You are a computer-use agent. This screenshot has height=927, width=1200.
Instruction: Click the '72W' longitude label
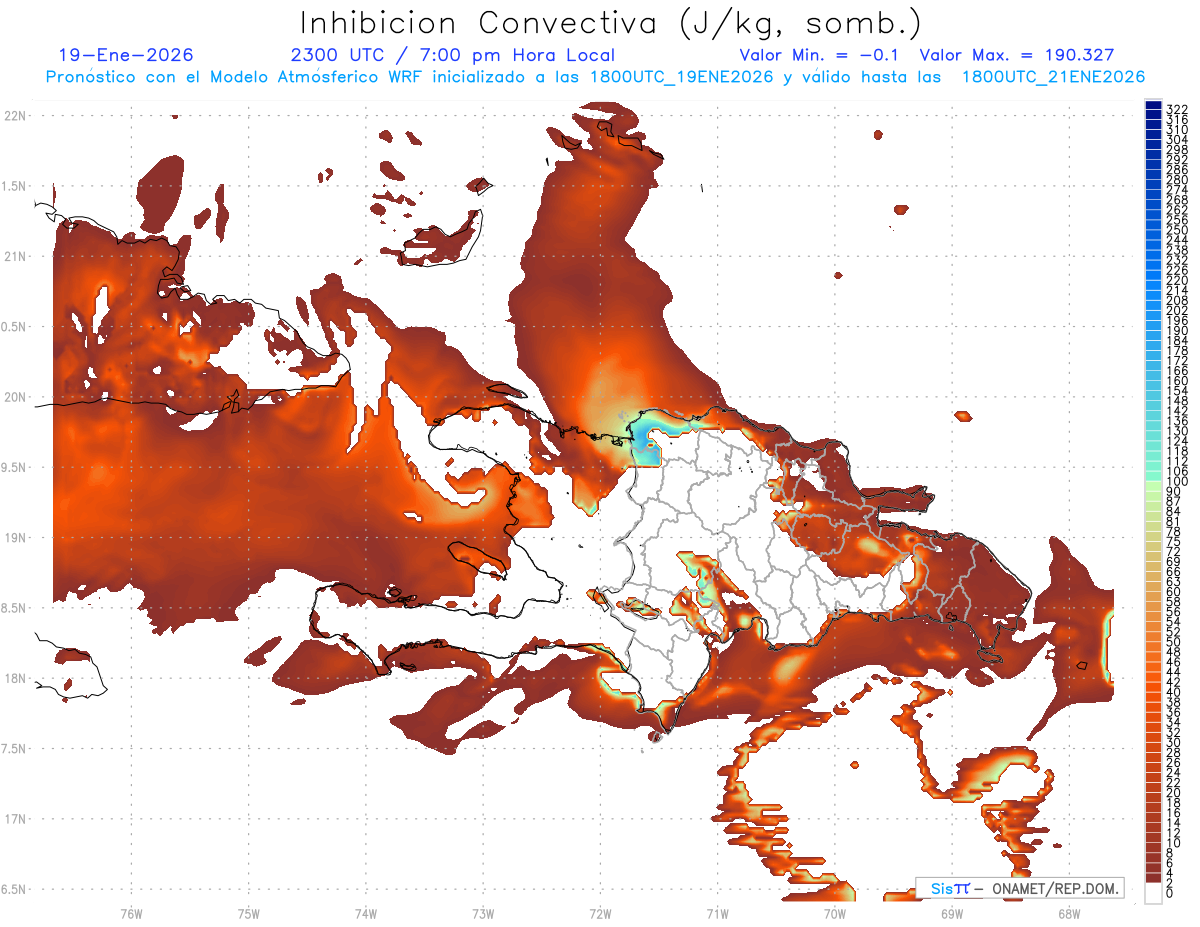[600, 913]
